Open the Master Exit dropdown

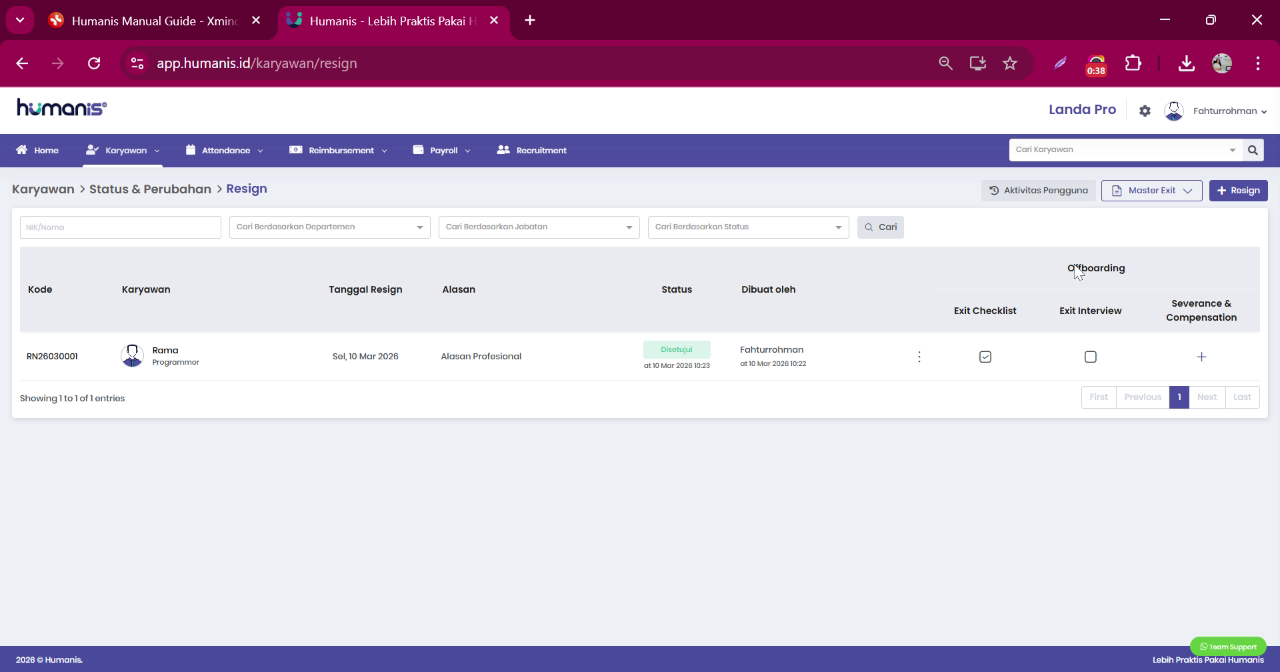[x=1151, y=190]
